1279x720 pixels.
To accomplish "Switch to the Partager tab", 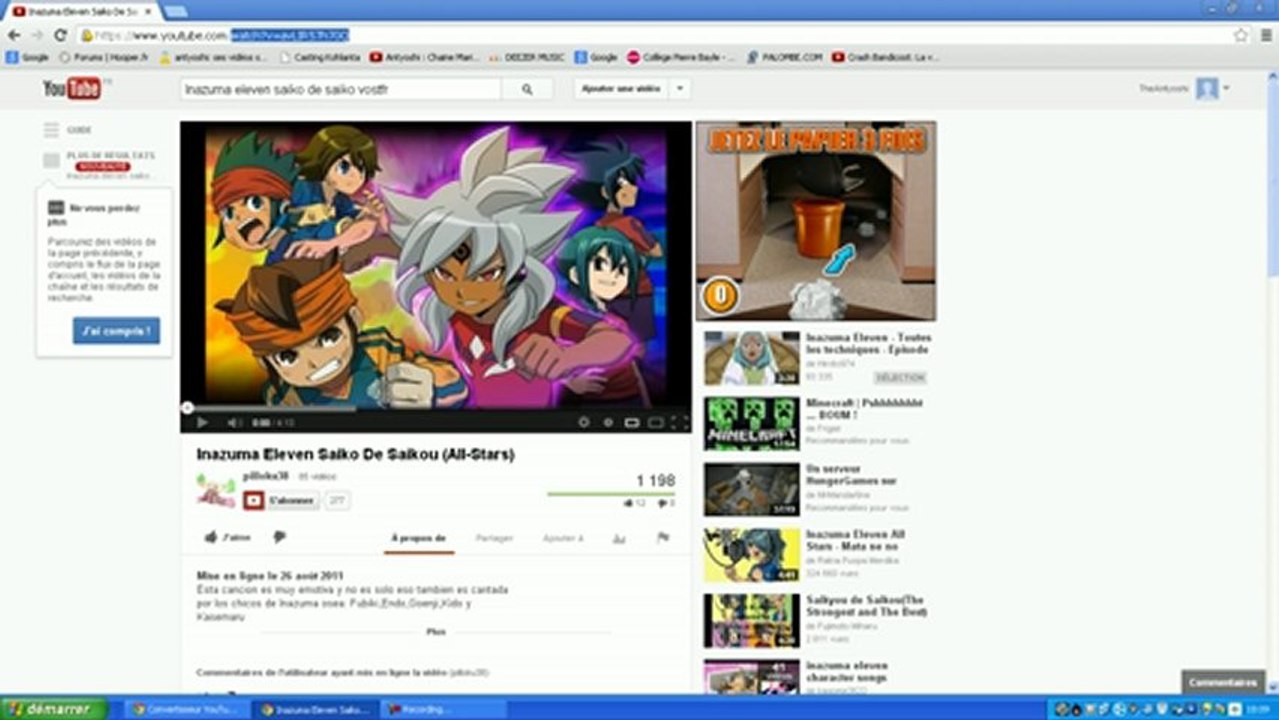I will pos(494,538).
